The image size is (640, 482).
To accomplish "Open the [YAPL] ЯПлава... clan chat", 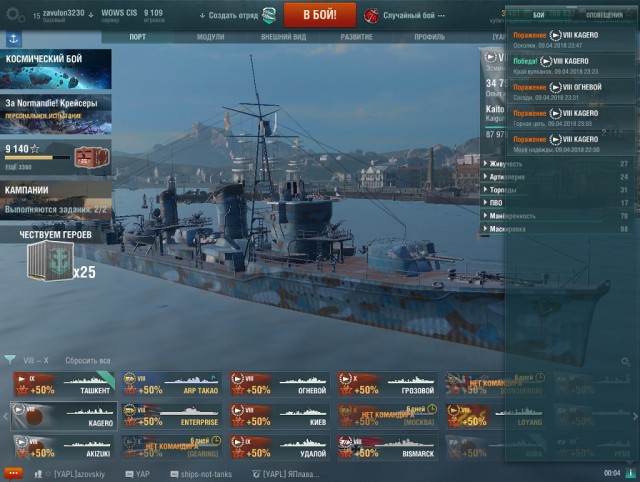I will (x=286, y=474).
